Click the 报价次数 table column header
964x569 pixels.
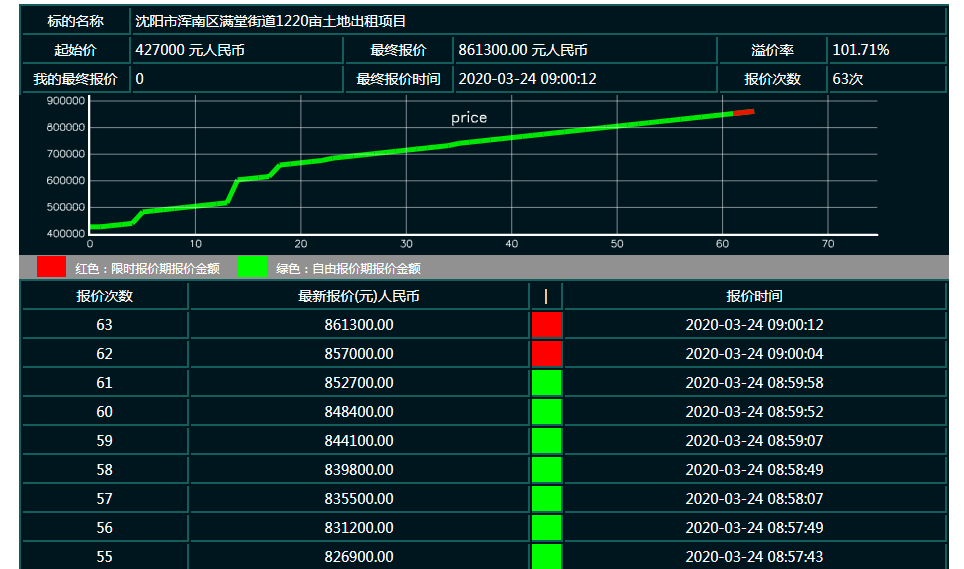(104, 296)
